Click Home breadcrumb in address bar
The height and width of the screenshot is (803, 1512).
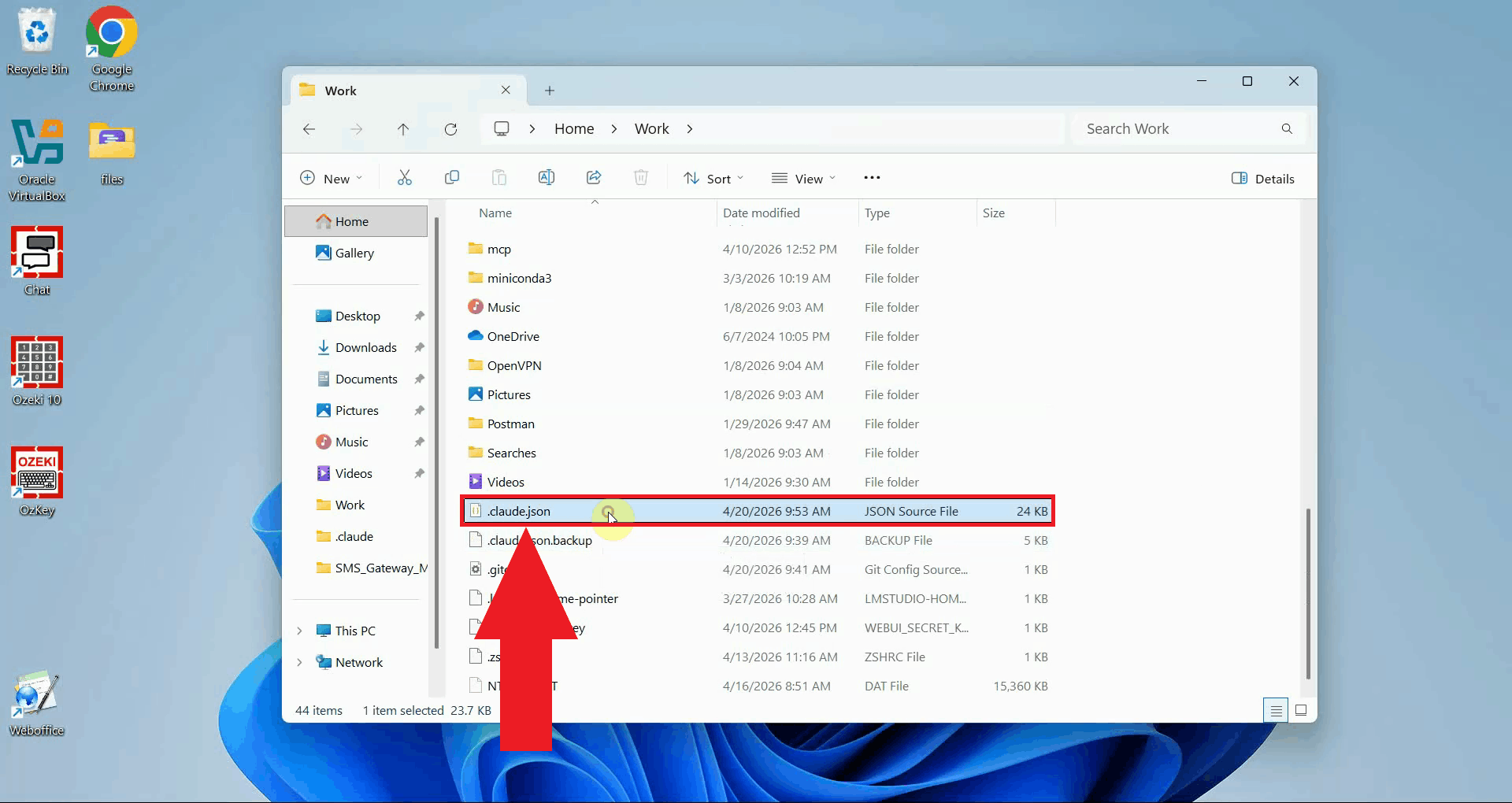574,129
